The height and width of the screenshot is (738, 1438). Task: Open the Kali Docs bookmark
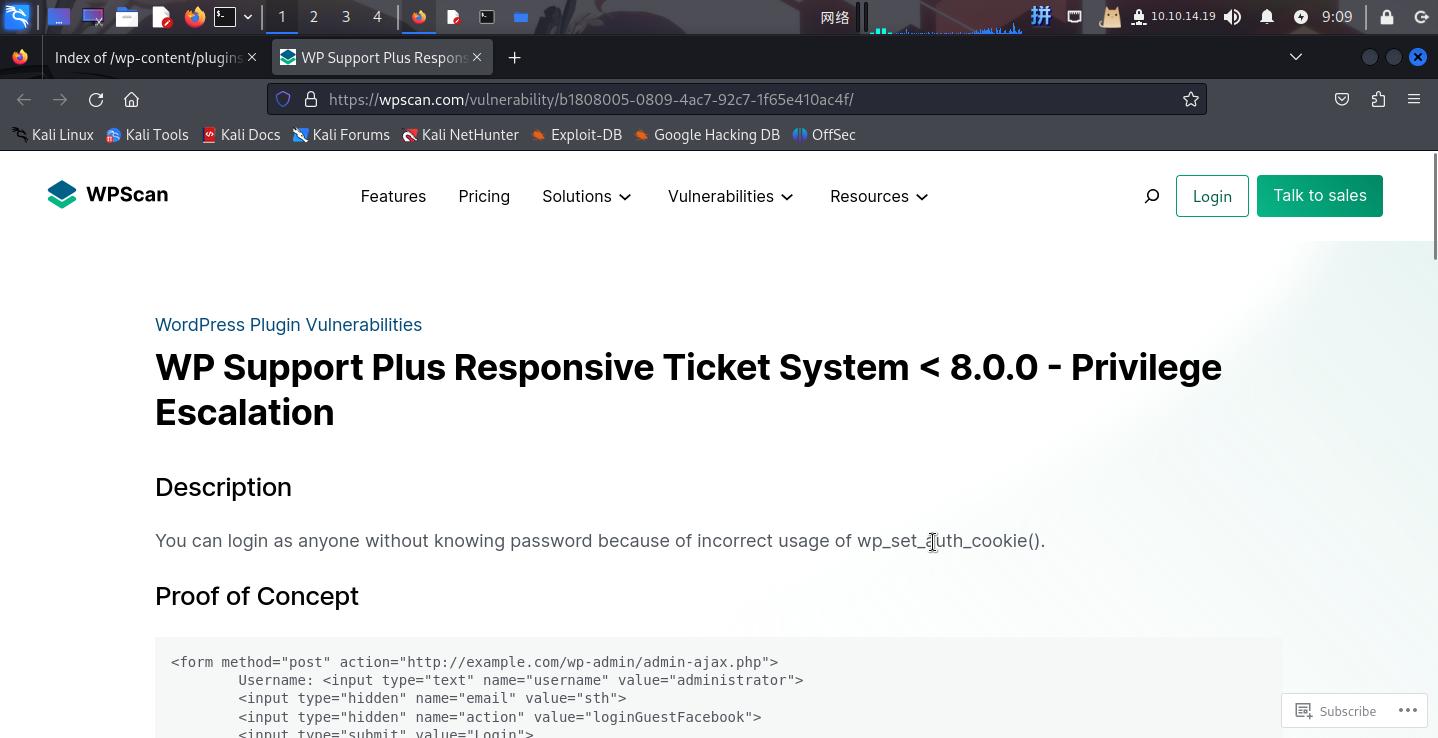pos(240,135)
